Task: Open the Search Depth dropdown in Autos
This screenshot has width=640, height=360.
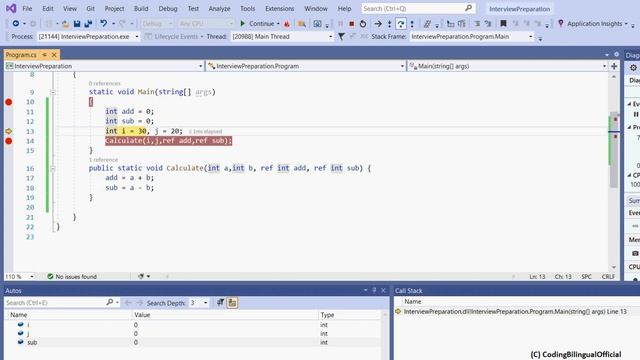Action: (x=200, y=303)
